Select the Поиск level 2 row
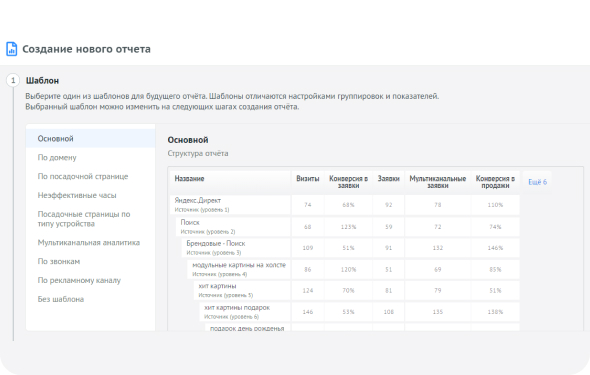This screenshot has height=375, width=590. click(x=233, y=226)
